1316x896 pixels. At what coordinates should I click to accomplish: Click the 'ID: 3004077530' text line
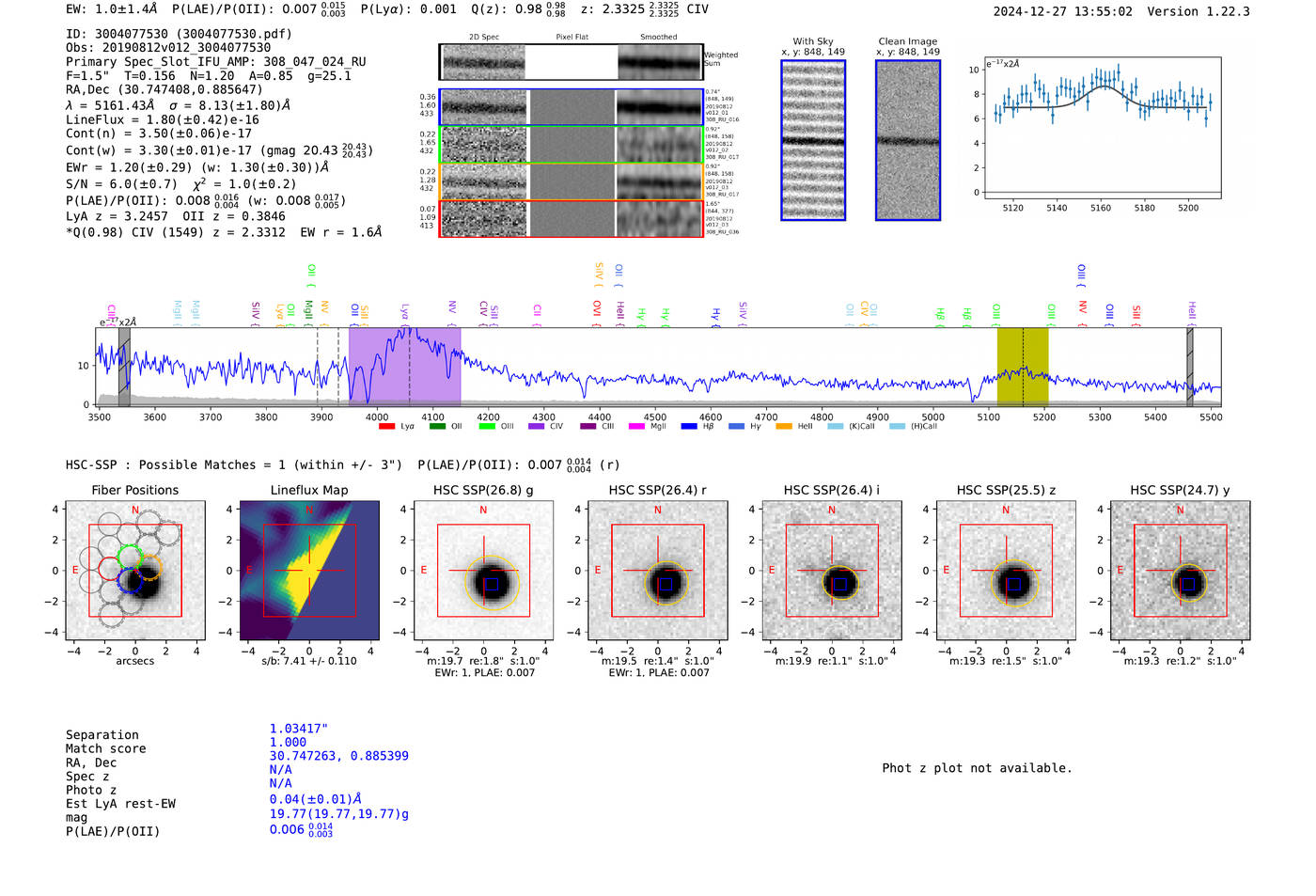coord(179,34)
